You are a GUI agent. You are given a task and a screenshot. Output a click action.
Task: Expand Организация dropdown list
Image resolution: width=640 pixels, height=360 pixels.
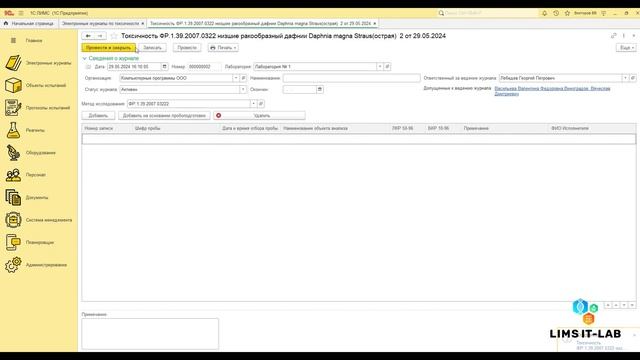click(x=236, y=78)
